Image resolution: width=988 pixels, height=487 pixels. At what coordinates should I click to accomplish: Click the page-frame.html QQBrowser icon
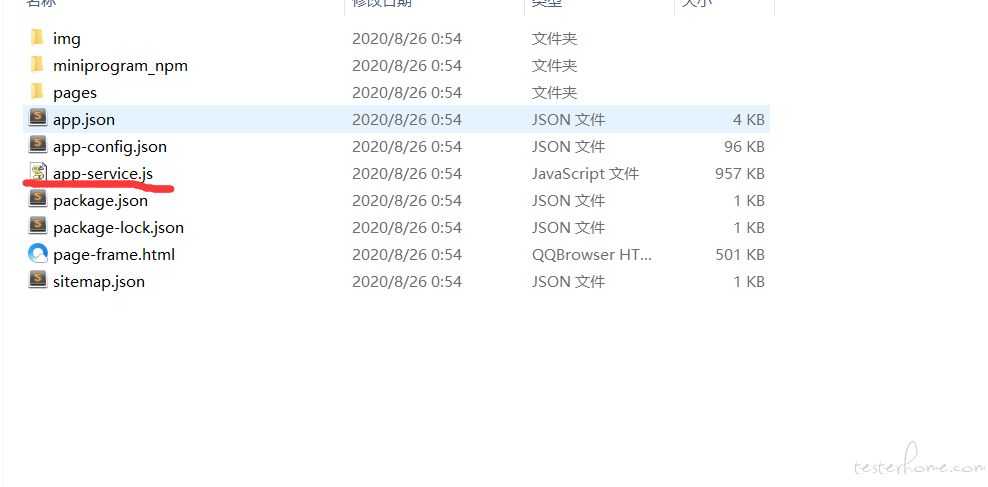(x=38, y=254)
